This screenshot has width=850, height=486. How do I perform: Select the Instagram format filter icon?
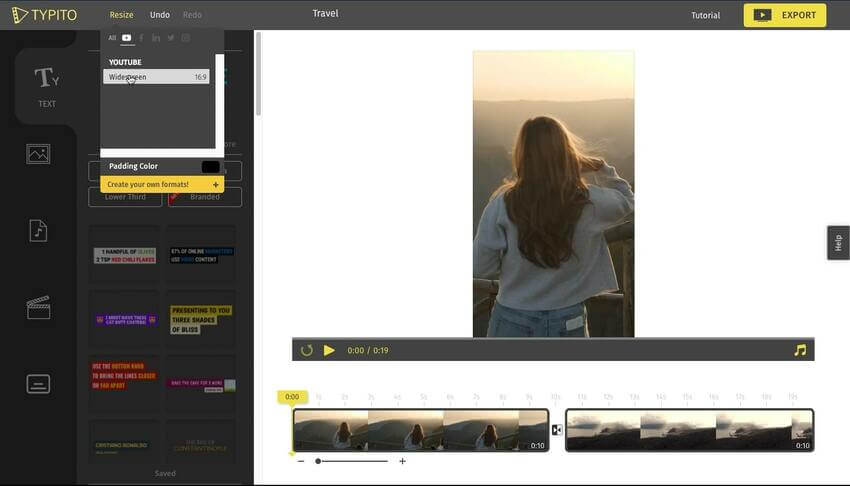point(185,38)
